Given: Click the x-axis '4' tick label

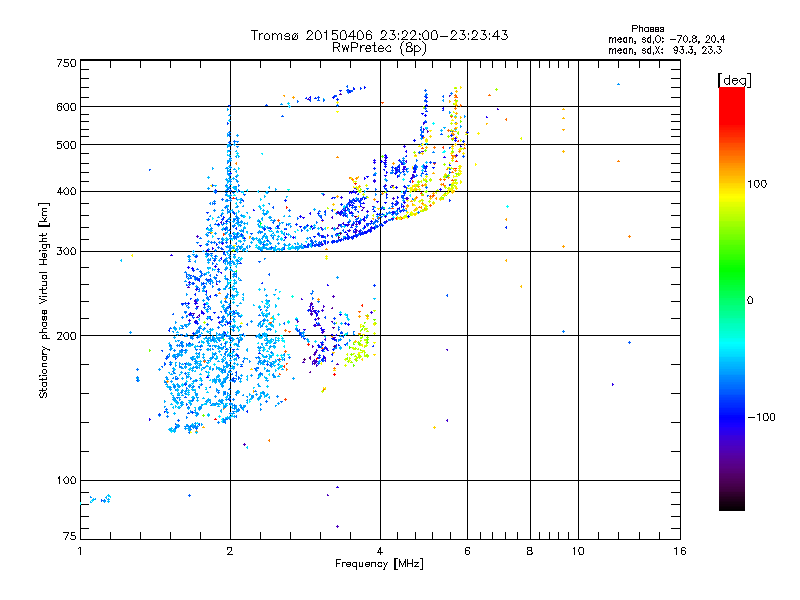Looking at the screenshot, I should [380, 551].
